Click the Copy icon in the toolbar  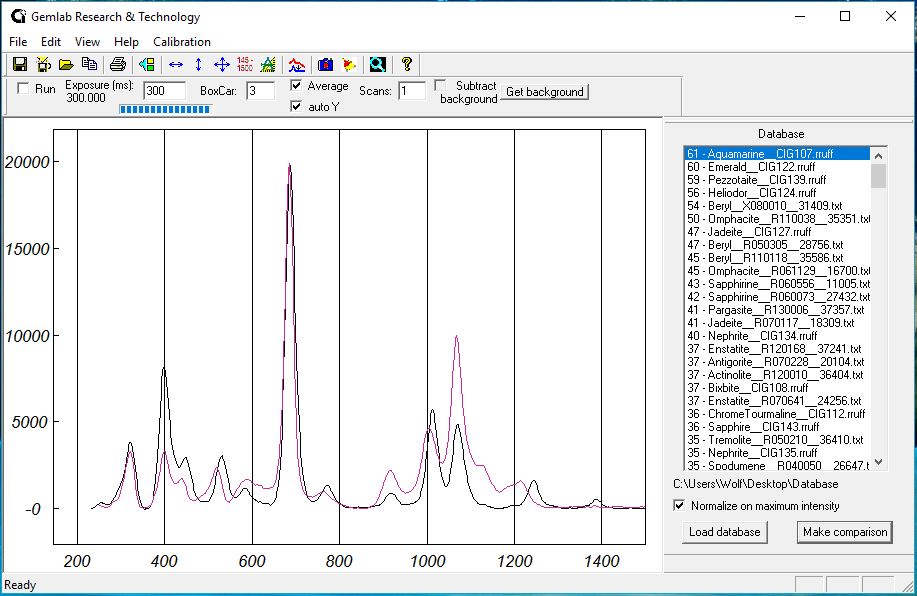tap(89, 64)
